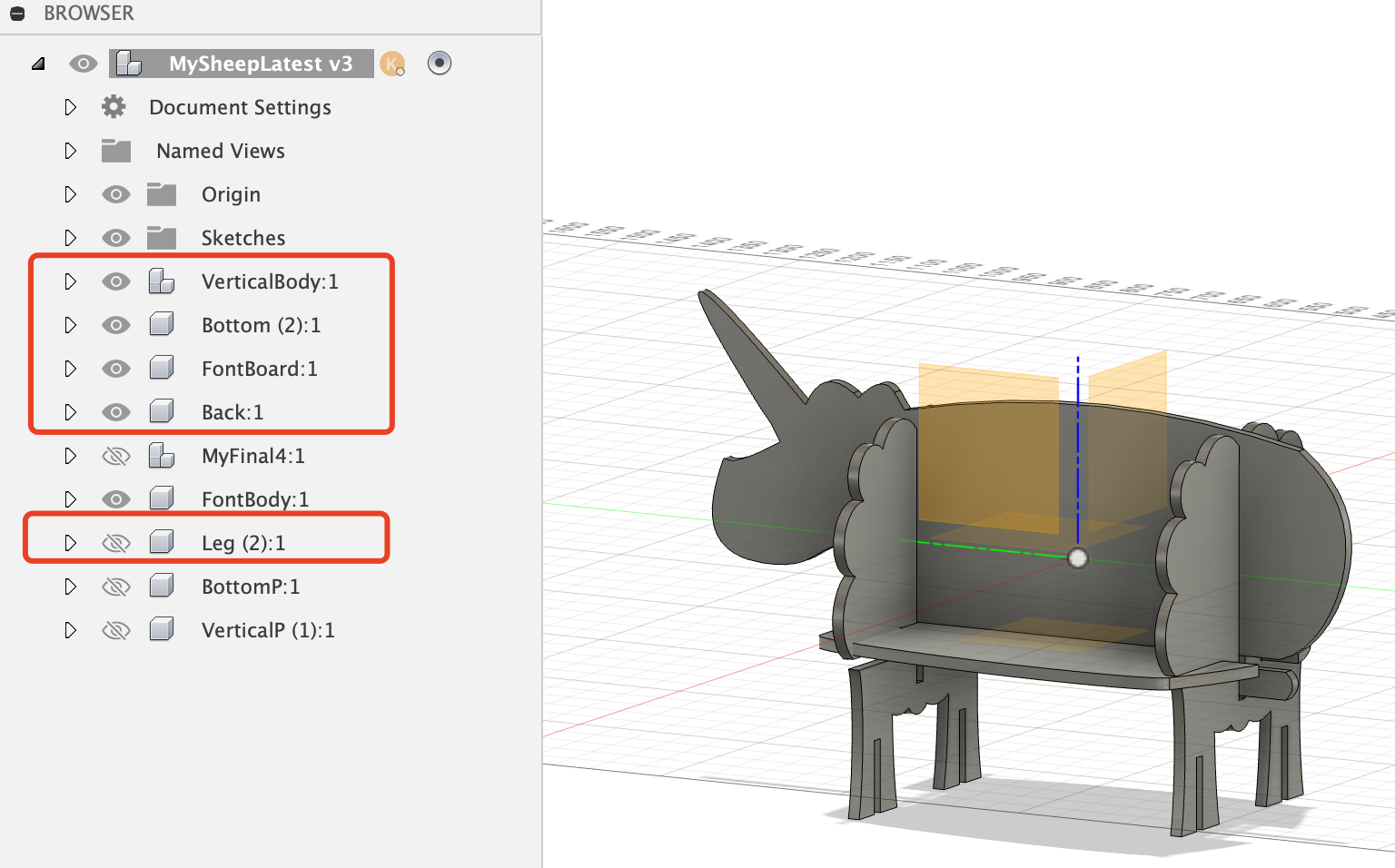Click the Back:1 component cube icon
Image resolution: width=1395 pixels, height=868 pixels.
[x=162, y=412]
